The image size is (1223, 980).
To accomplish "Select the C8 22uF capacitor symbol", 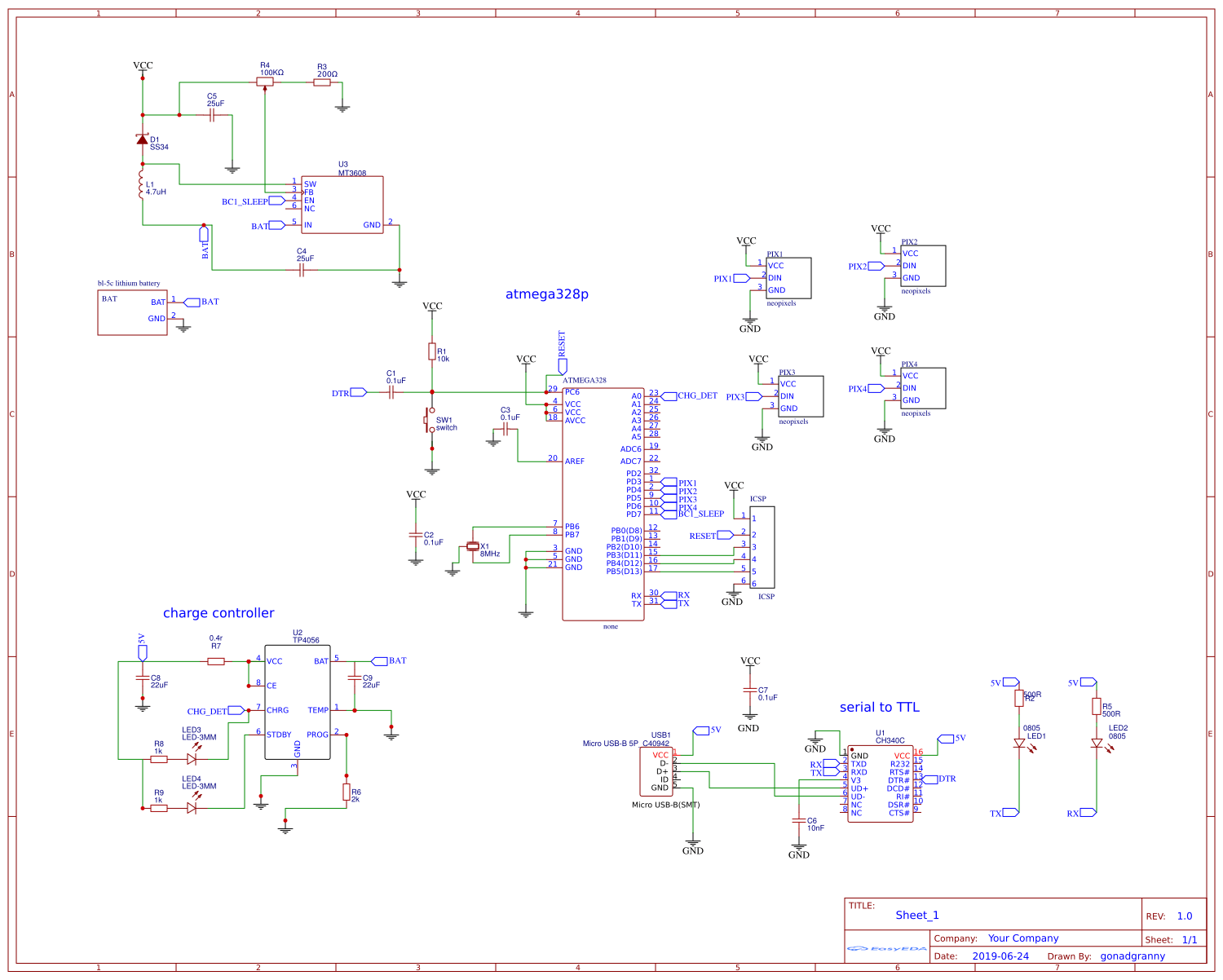I will click(143, 678).
